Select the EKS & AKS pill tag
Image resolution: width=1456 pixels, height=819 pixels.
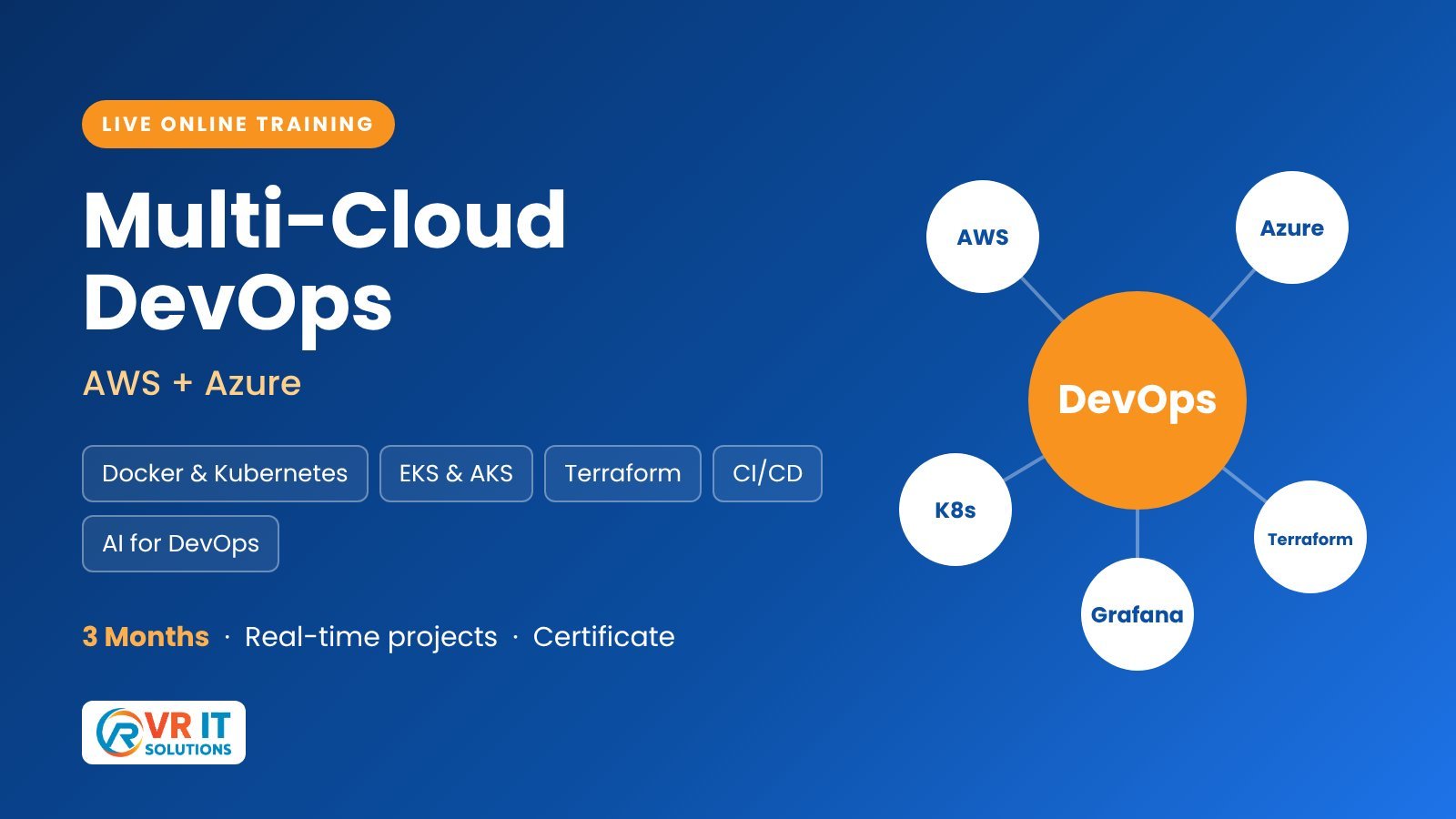[x=456, y=473]
